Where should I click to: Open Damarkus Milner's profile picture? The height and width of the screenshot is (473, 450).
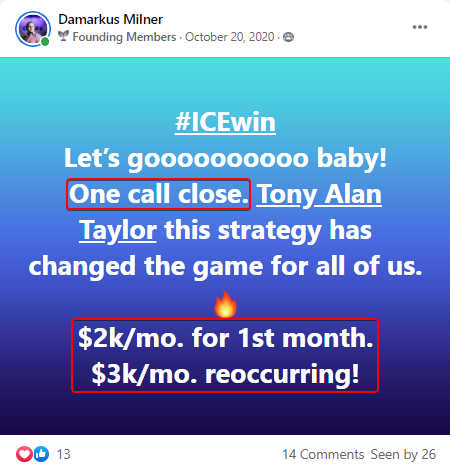click(x=33, y=29)
